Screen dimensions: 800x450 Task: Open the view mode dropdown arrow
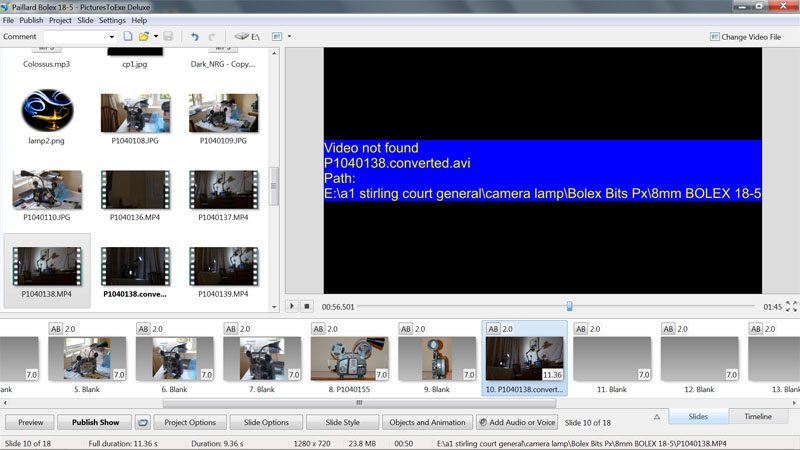(289, 36)
